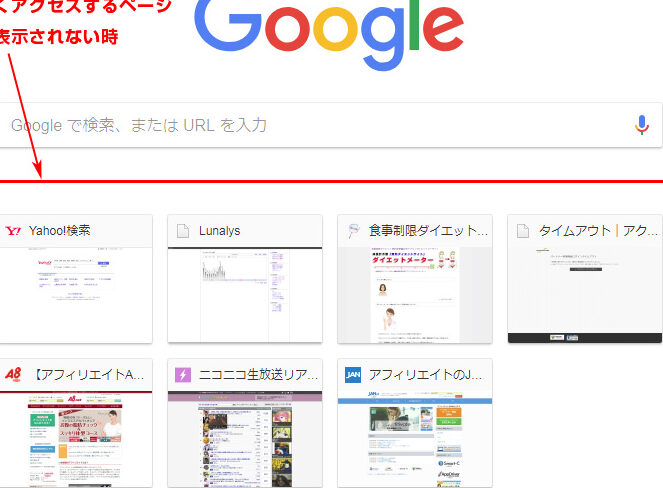Image resolution: width=663 pixels, height=488 pixels.
Task: Open the タイムアウト tile title
Action: 598,231
